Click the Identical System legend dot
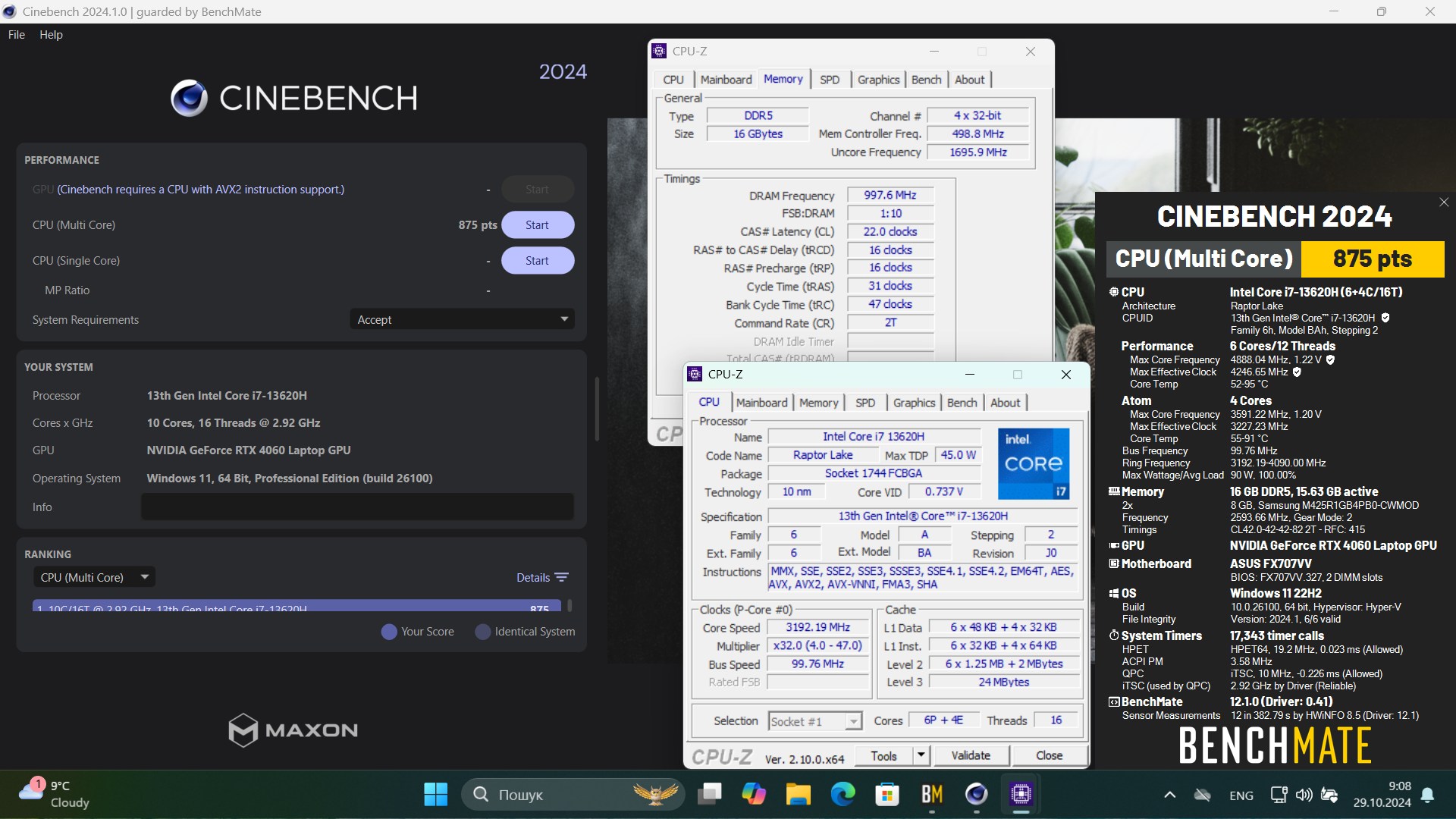 (x=482, y=632)
